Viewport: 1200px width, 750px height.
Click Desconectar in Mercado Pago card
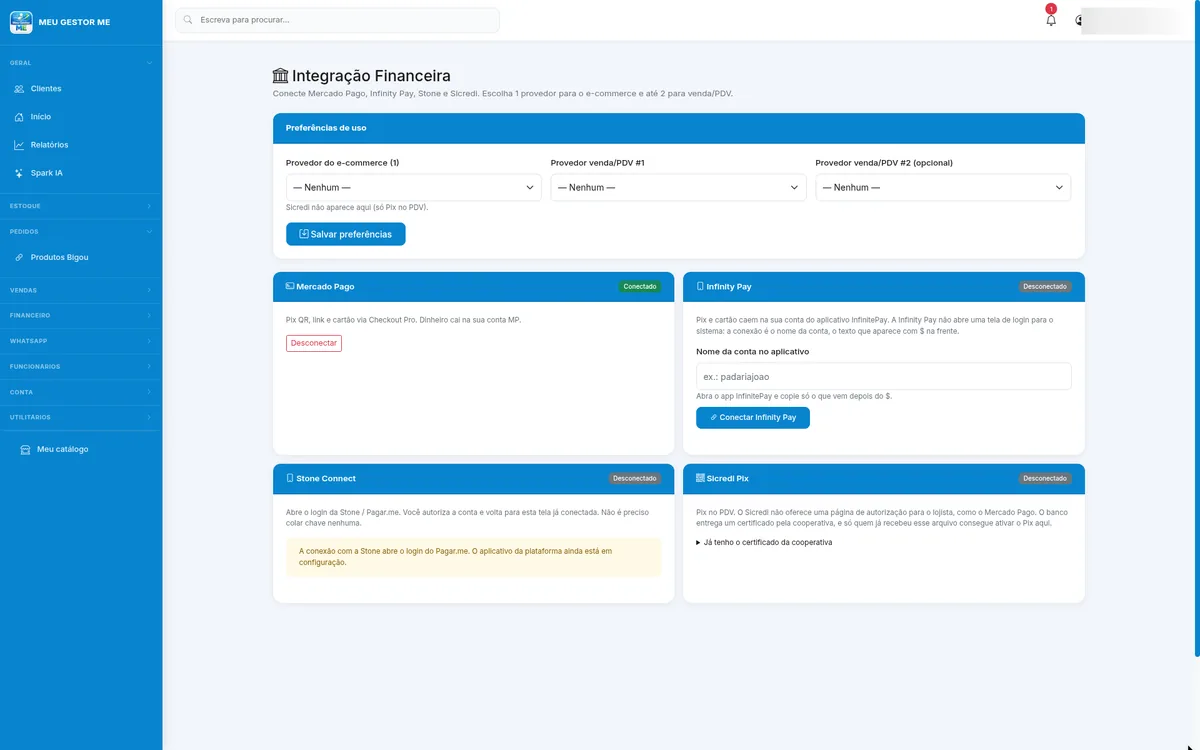pos(314,343)
